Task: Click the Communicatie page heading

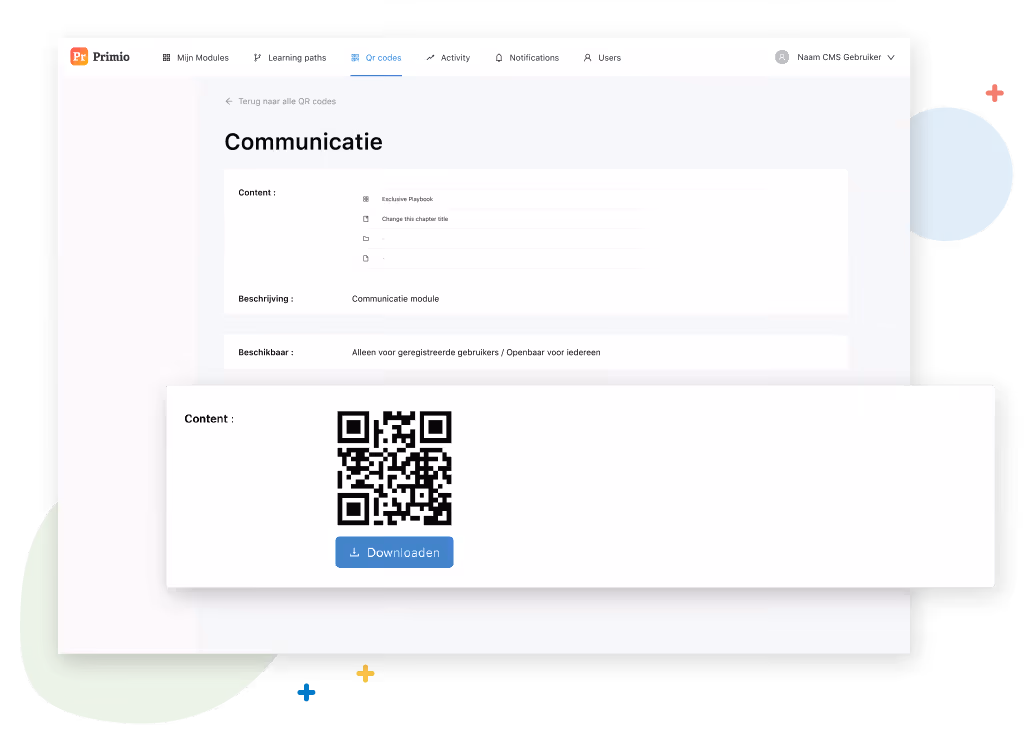Action: click(303, 141)
